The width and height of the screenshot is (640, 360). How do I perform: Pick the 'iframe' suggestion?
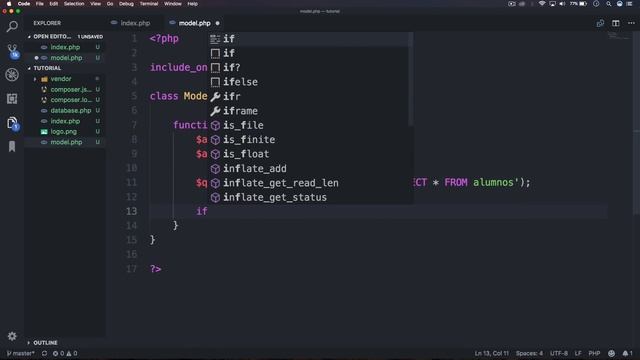(x=310, y=111)
